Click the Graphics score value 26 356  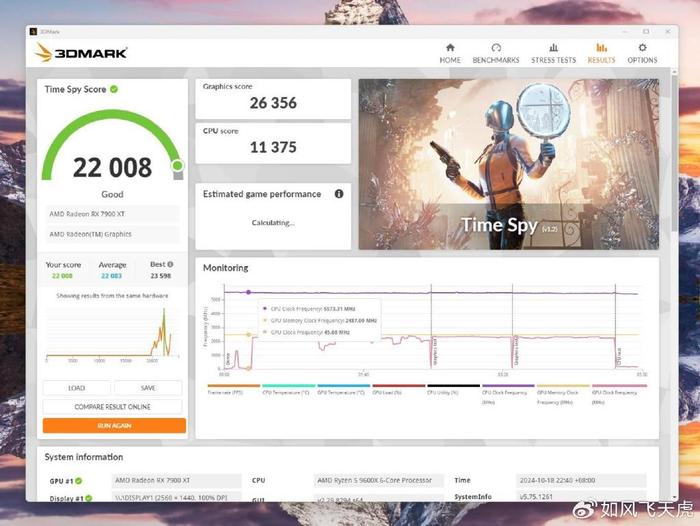point(273,103)
